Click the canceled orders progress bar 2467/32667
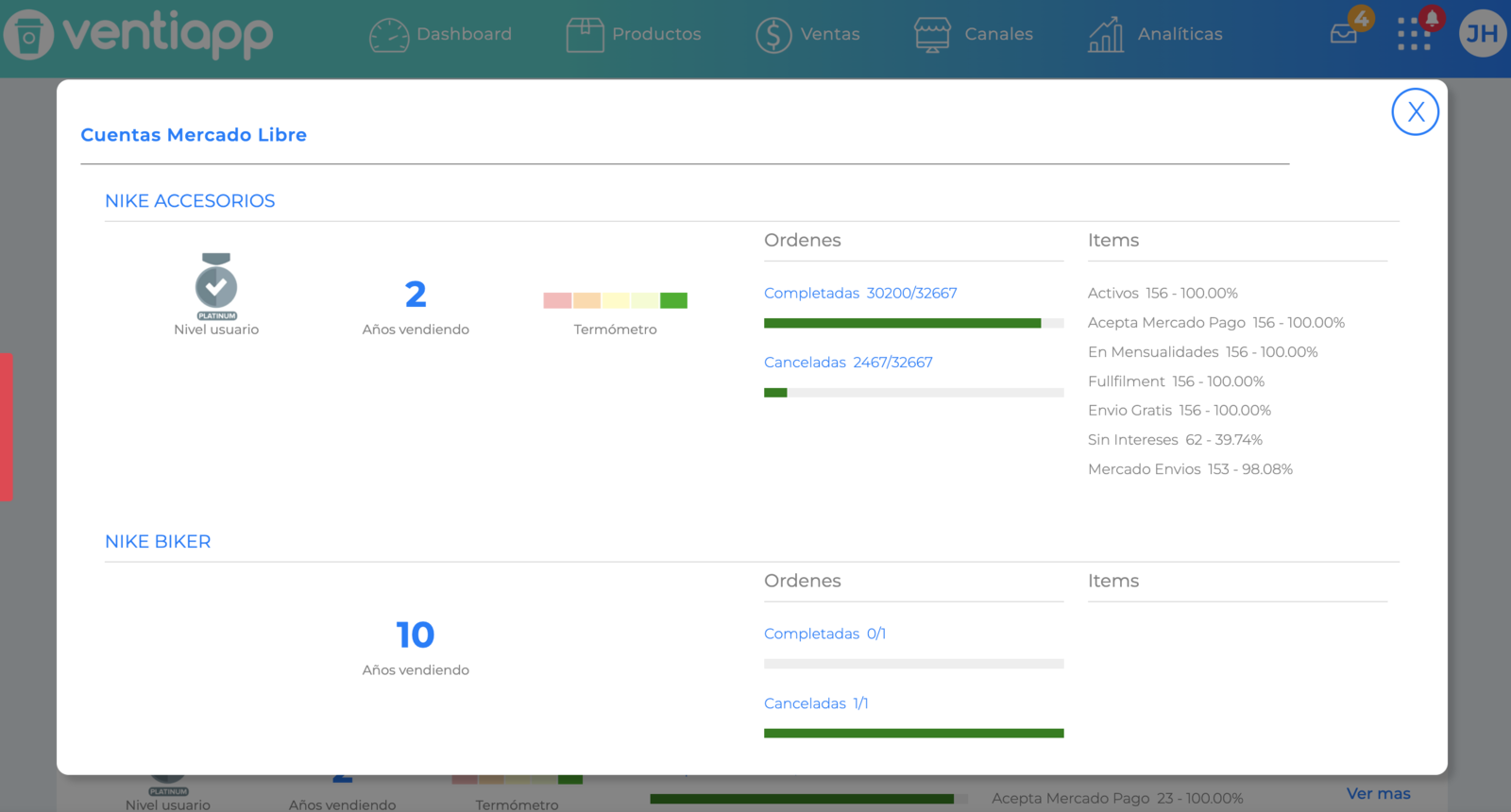This screenshot has width=1511, height=812. (913, 393)
